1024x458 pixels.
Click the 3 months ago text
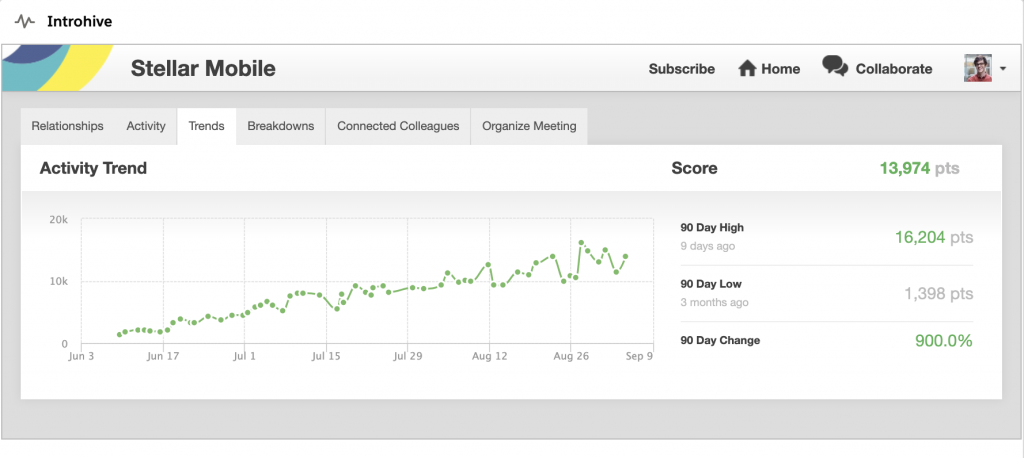tap(714, 303)
